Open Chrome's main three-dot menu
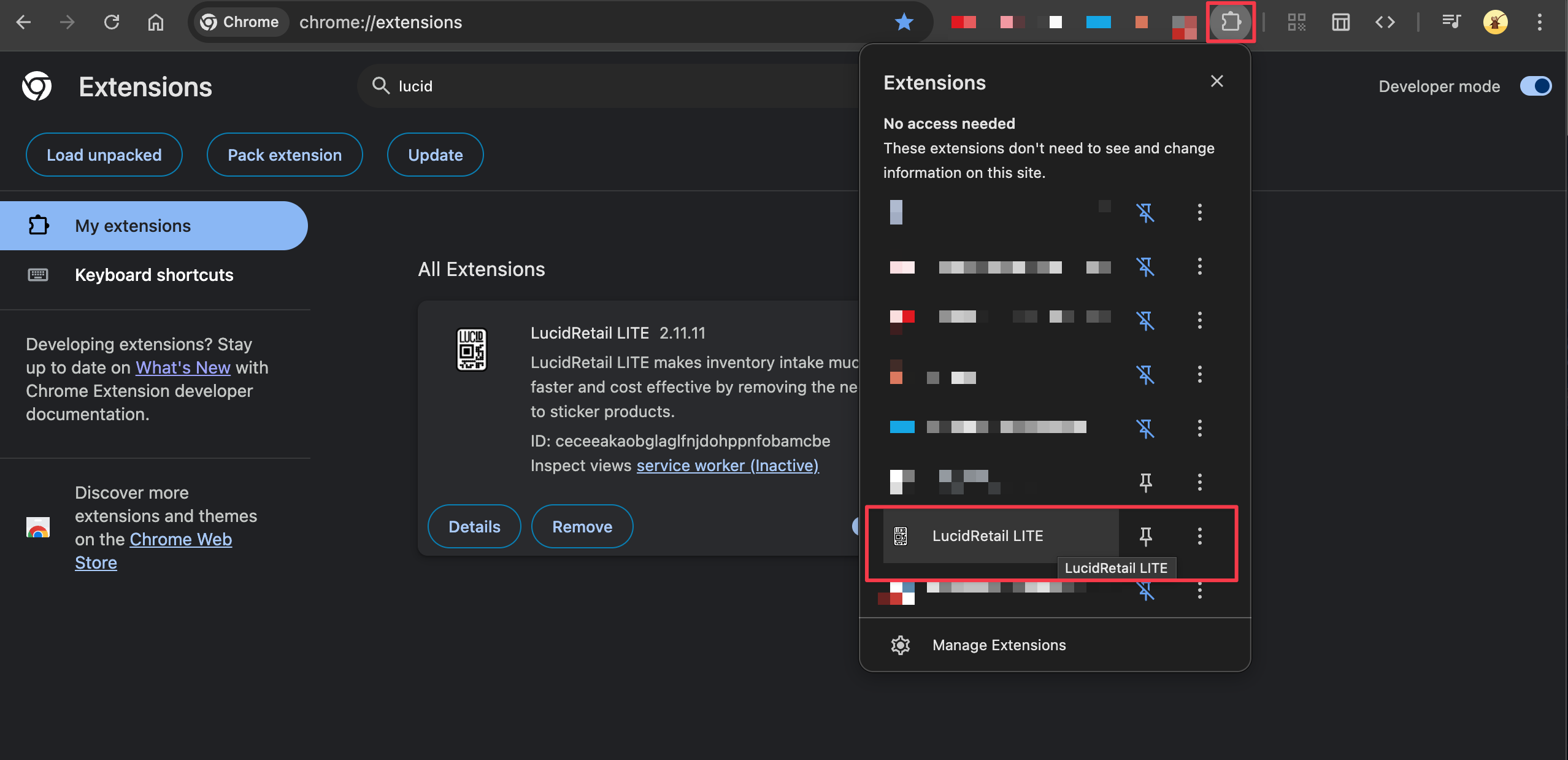This screenshot has height=760, width=1568. 1540,22
